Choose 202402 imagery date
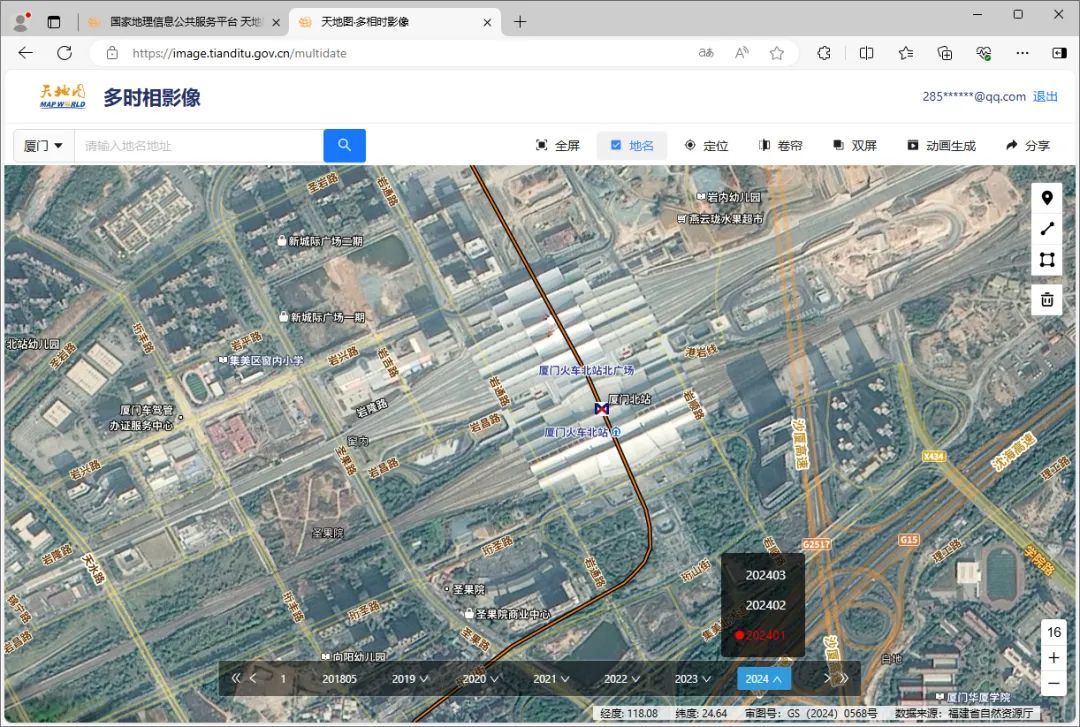 point(765,605)
